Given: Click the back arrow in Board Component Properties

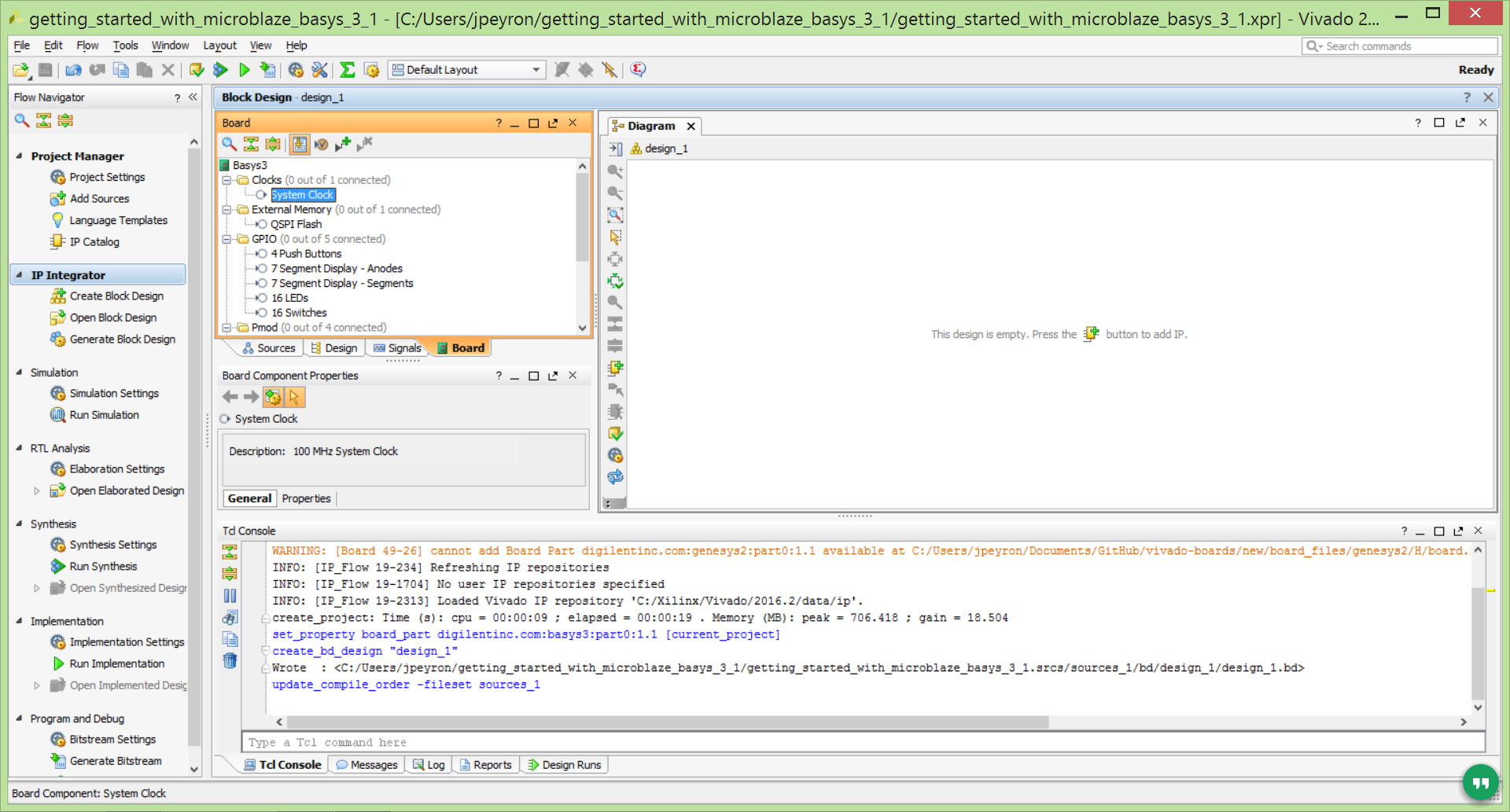Looking at the screenshot, I should 230,397.
